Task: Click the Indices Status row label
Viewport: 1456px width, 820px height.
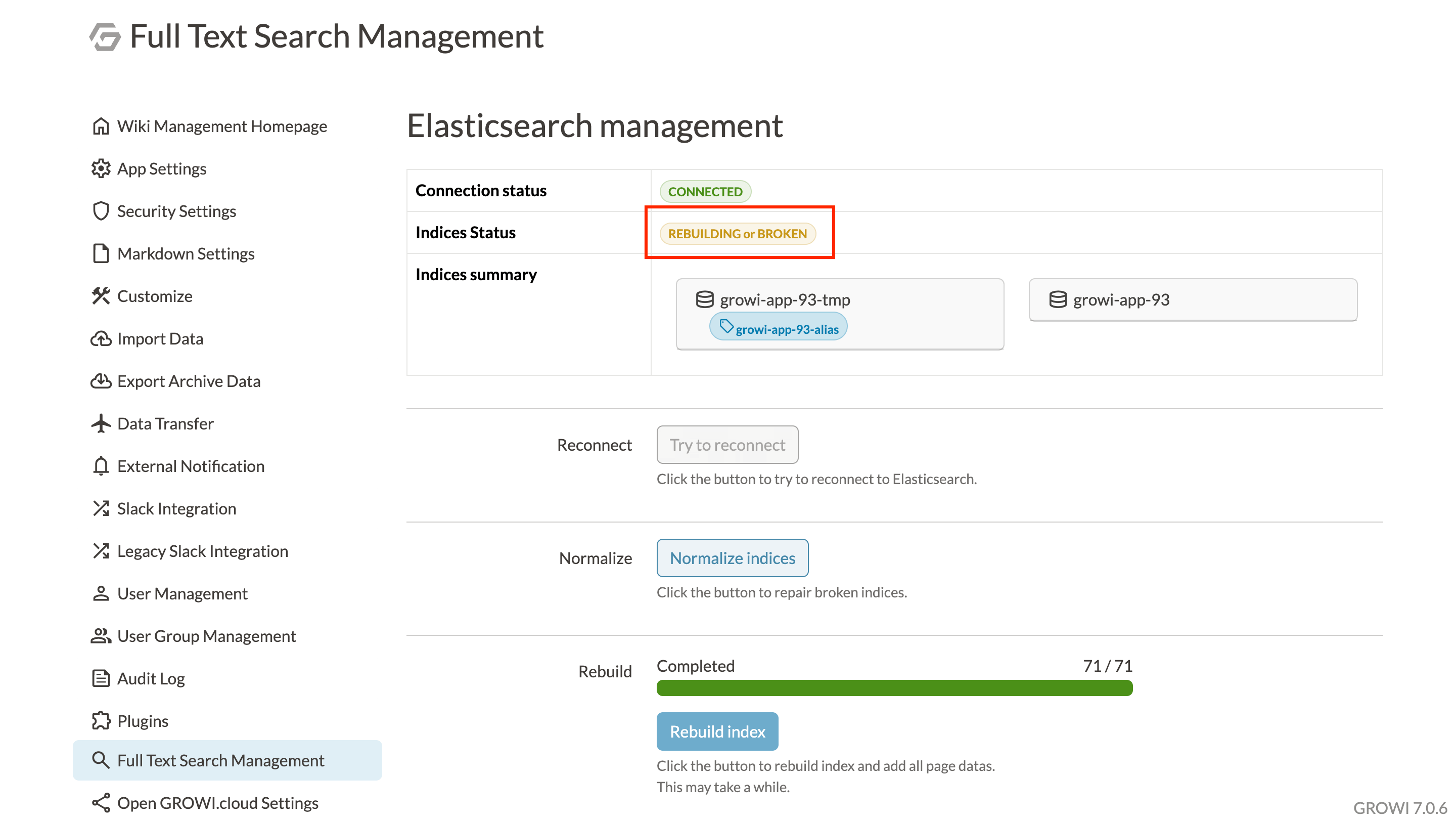Action: pos(465,232)
